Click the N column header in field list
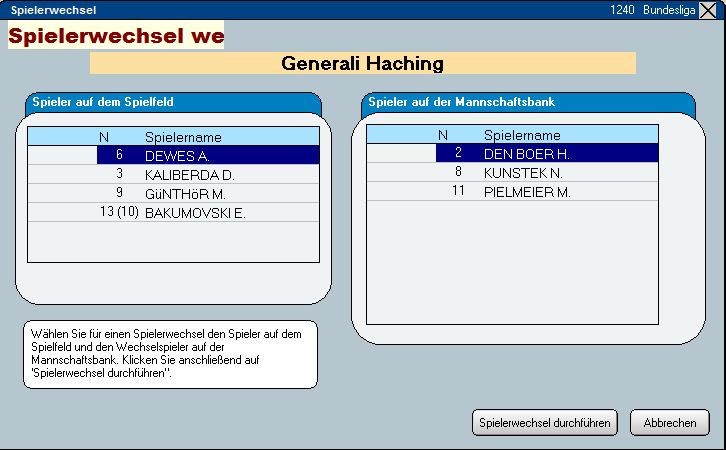Viewport: 726px width, 450px height. (x=103, y=137)
